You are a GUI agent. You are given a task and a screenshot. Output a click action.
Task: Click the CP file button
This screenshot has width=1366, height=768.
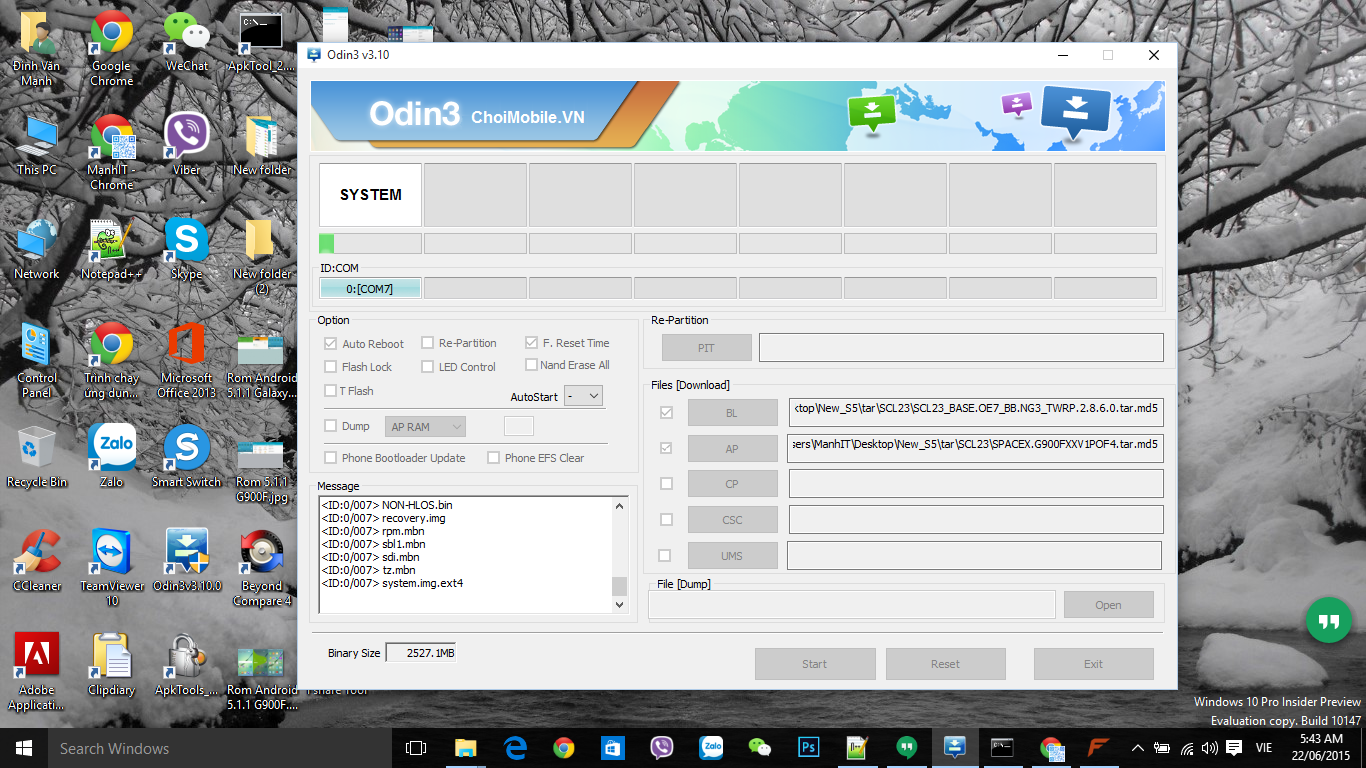tap(732, 484)
